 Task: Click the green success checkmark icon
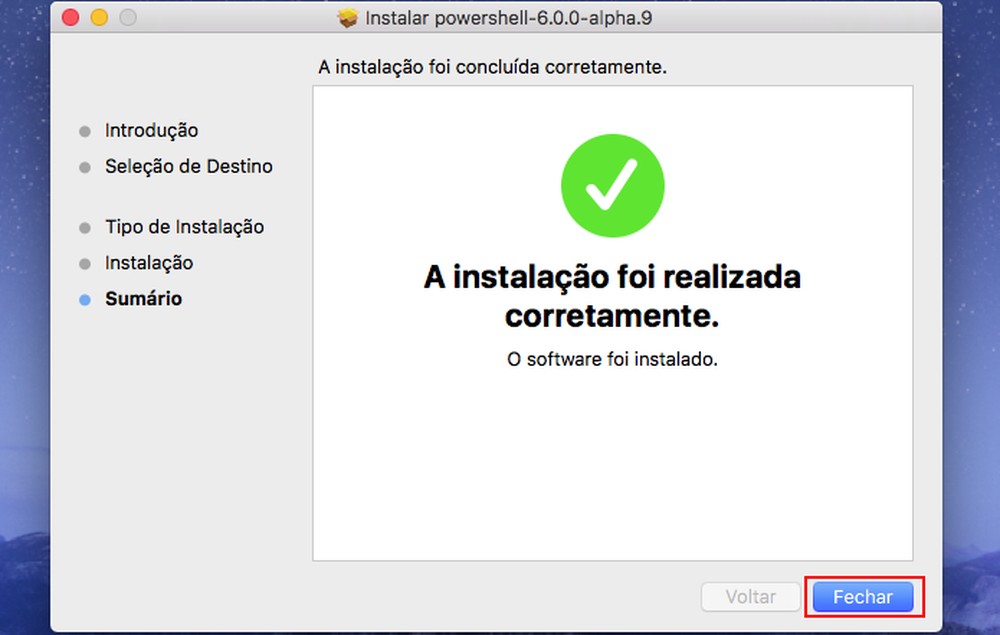(613, 185)
